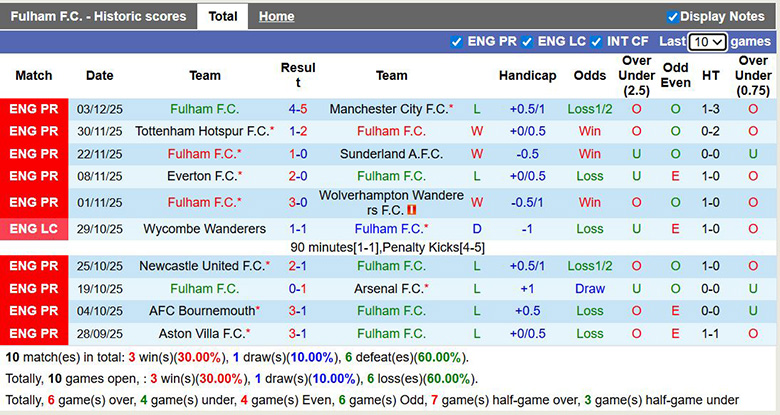The image size is (780, 415).
Task: Click the 4-5 score against Manchester City
Action: pos(298,109)
